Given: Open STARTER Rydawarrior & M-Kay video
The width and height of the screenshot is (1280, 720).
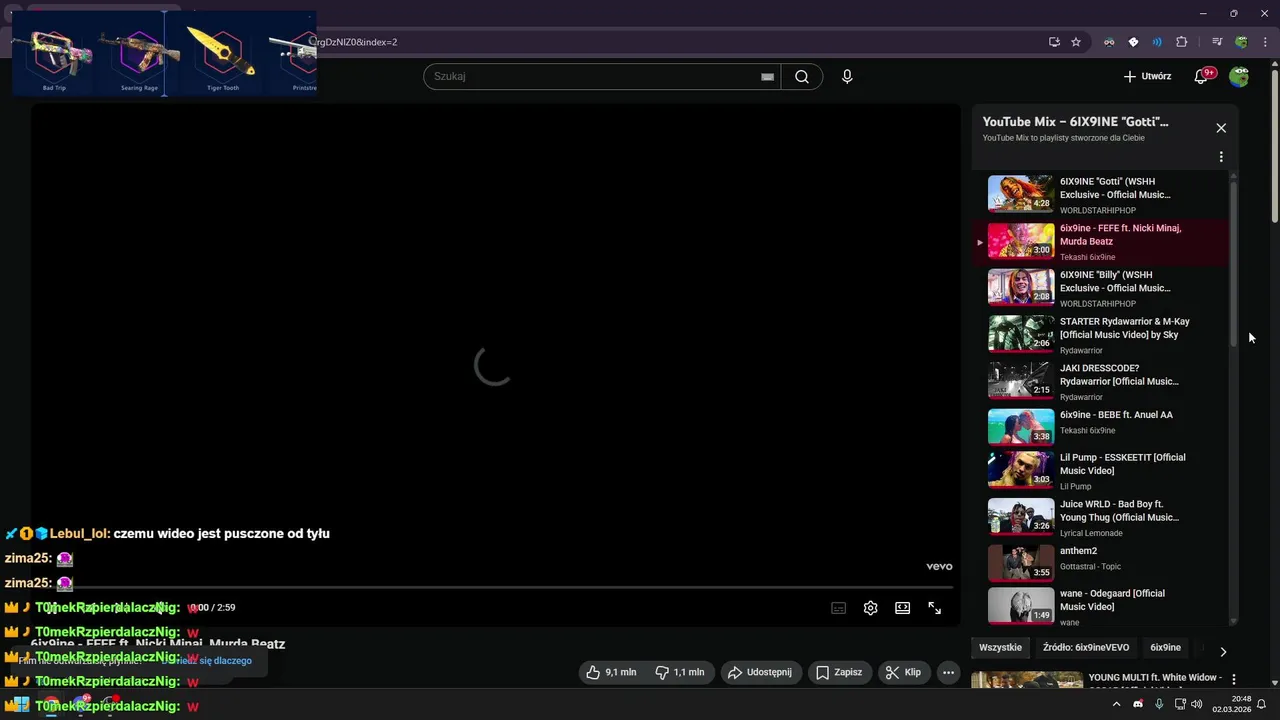Looking at the screenshot, I should [1101, 335].
